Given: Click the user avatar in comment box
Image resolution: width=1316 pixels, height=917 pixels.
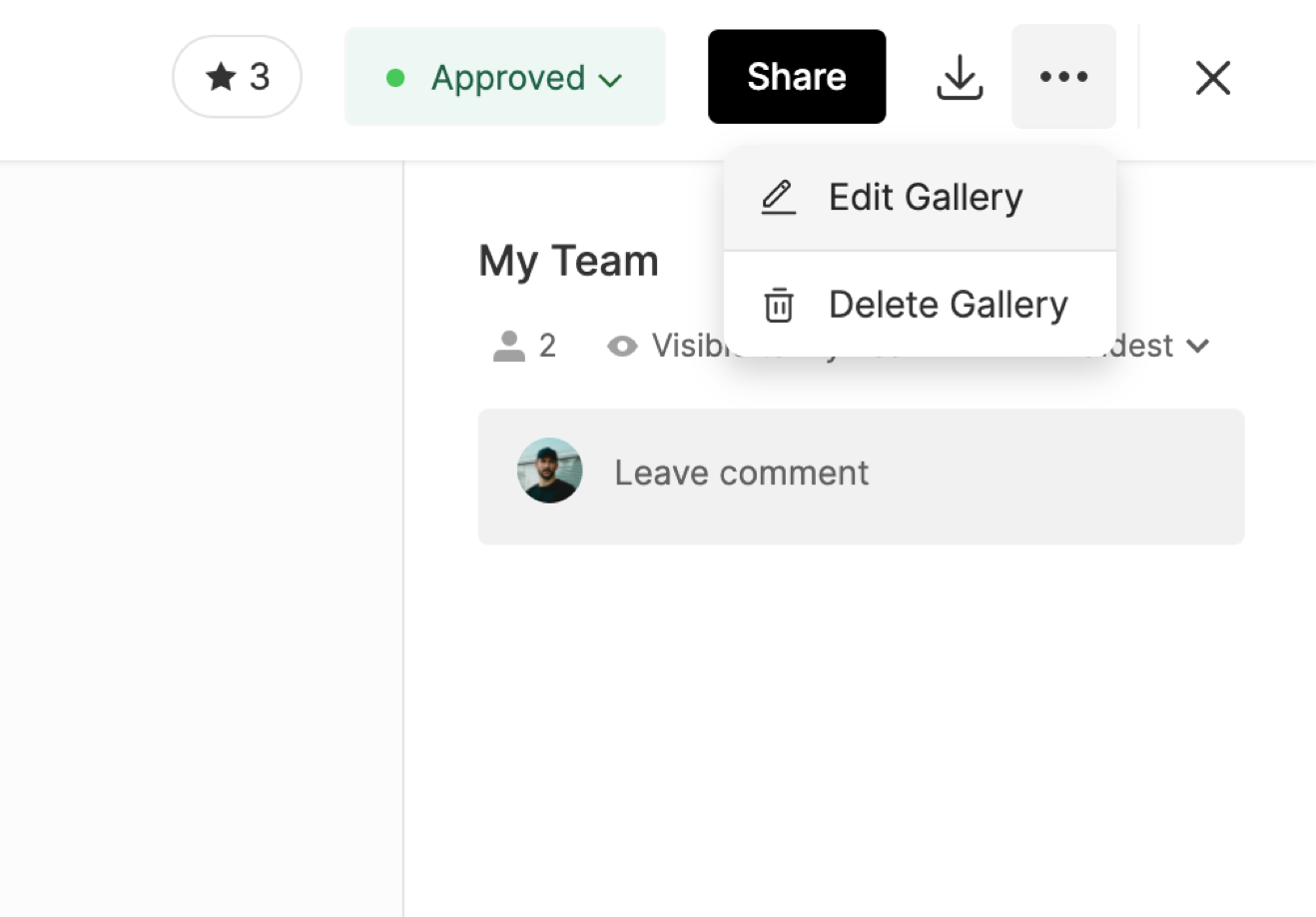Looking at the screenshot, I should click(x=549, y=470).
